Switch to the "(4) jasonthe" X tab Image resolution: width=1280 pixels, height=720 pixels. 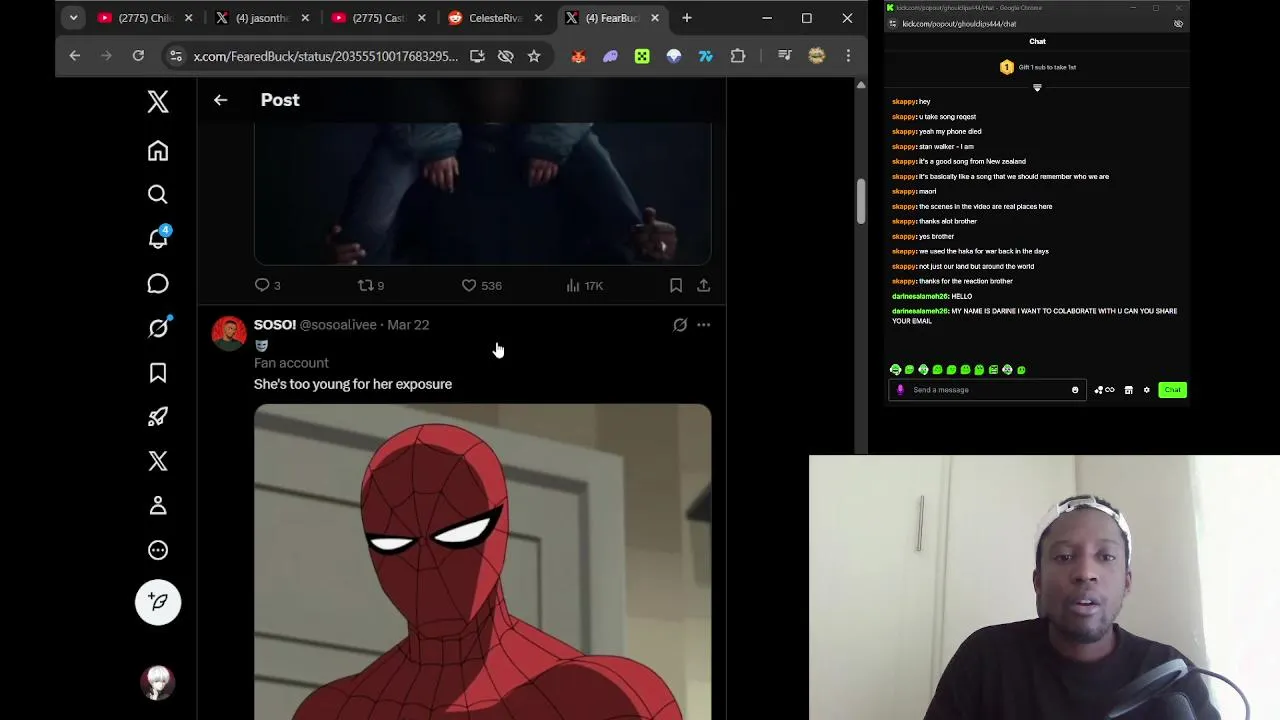[x=263, y=18]
